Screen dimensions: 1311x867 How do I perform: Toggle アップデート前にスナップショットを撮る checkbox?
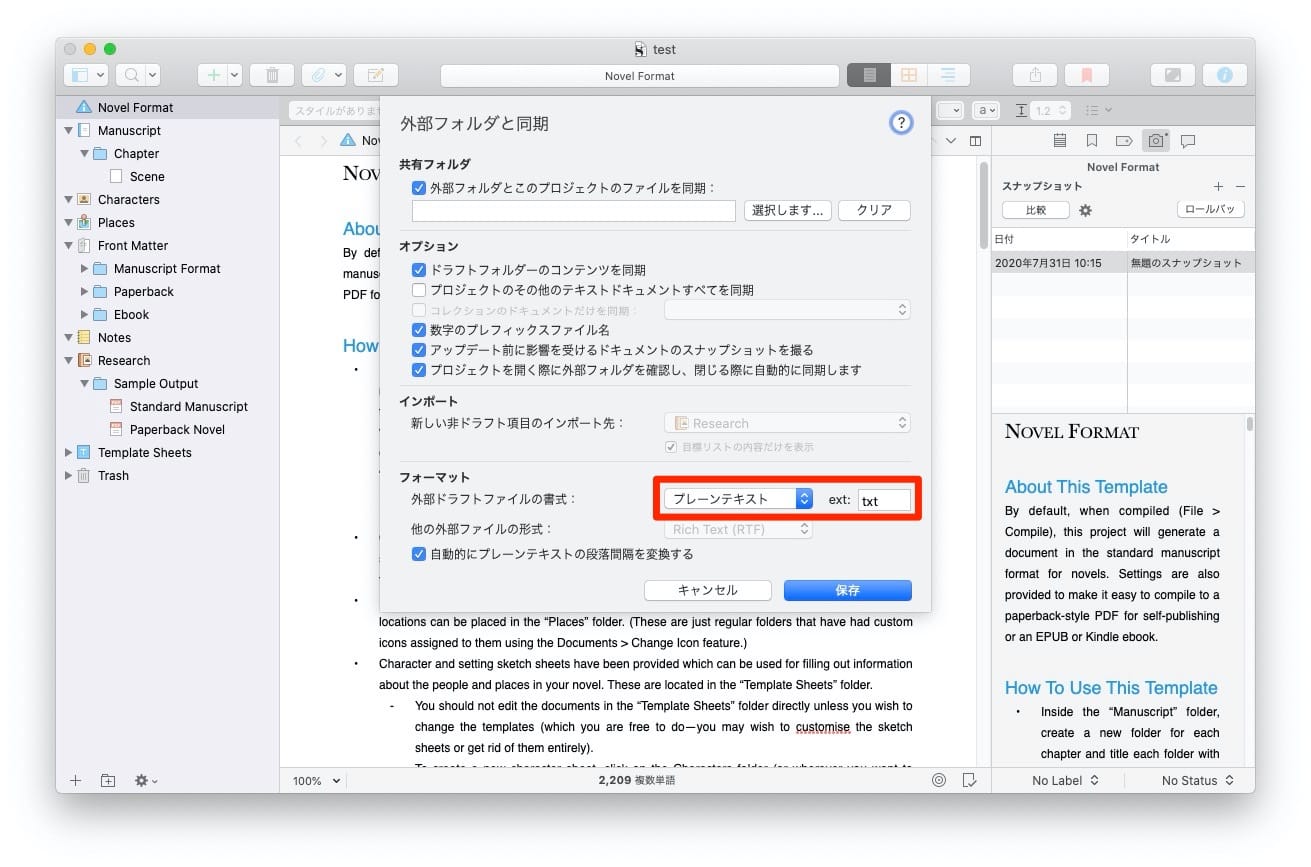pyautogui.click(x=419, y=350)
